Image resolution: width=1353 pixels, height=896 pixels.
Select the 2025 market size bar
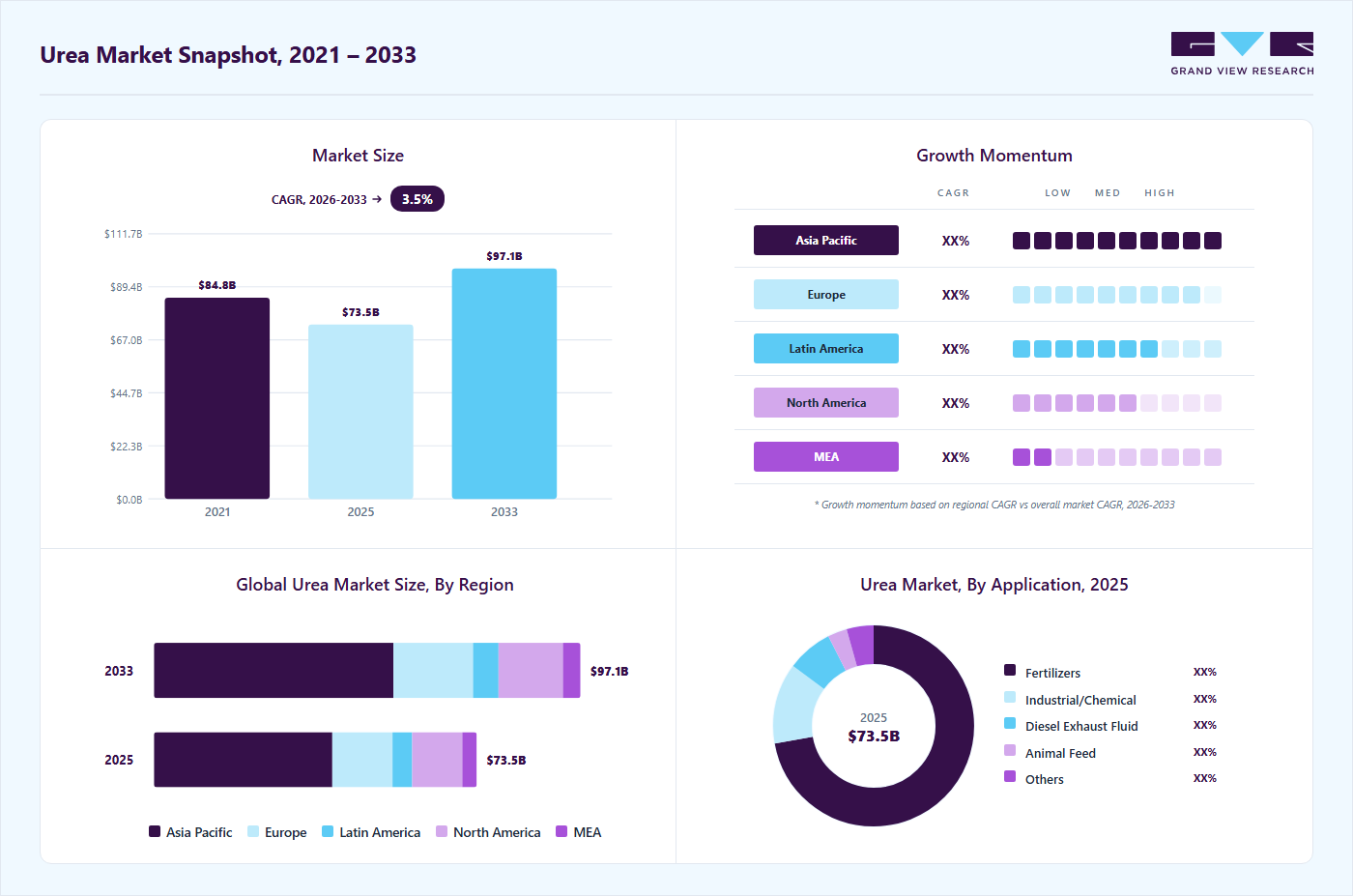coord(360,412)
